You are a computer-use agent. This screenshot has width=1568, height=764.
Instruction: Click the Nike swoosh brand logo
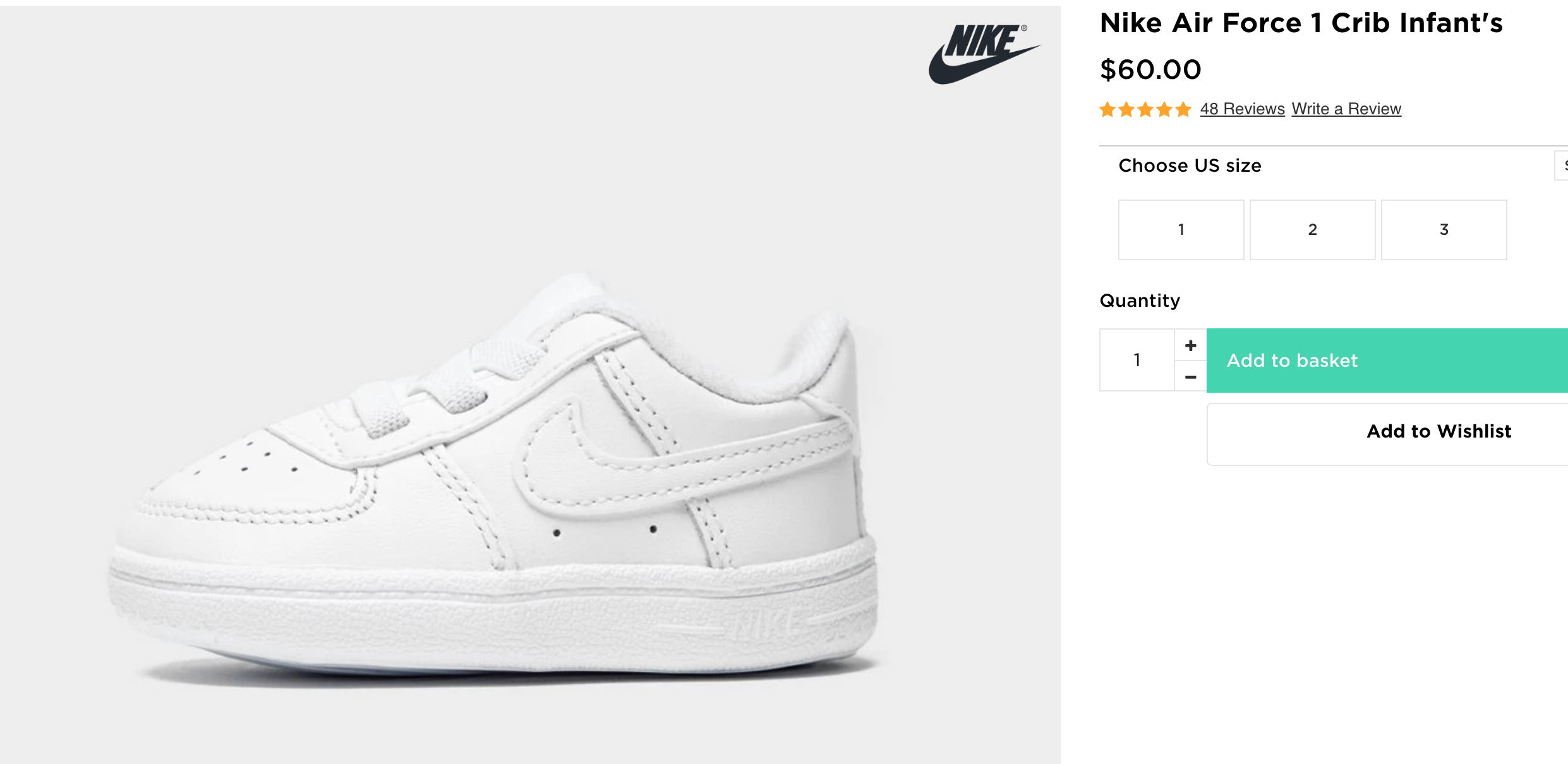pyautogui.click(x=982, y=54)
